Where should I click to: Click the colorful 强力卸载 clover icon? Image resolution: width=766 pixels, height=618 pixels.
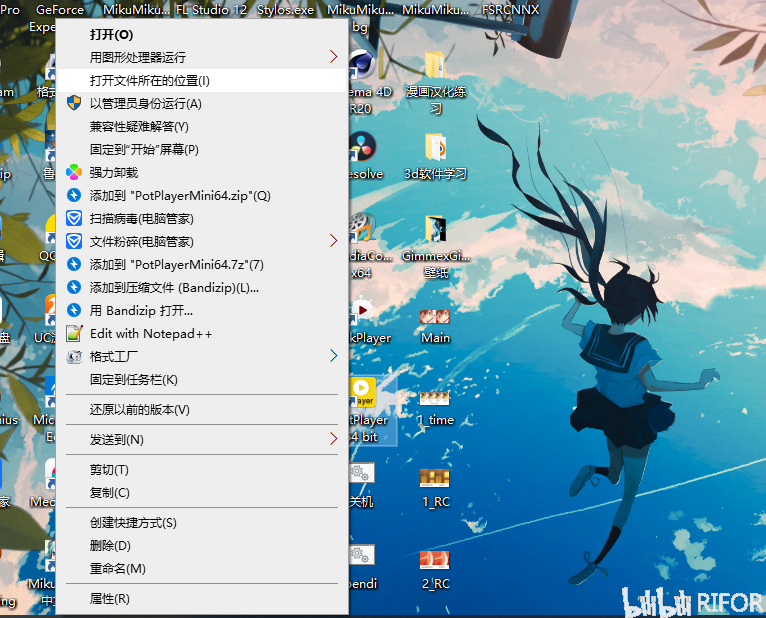pos(74,172)
